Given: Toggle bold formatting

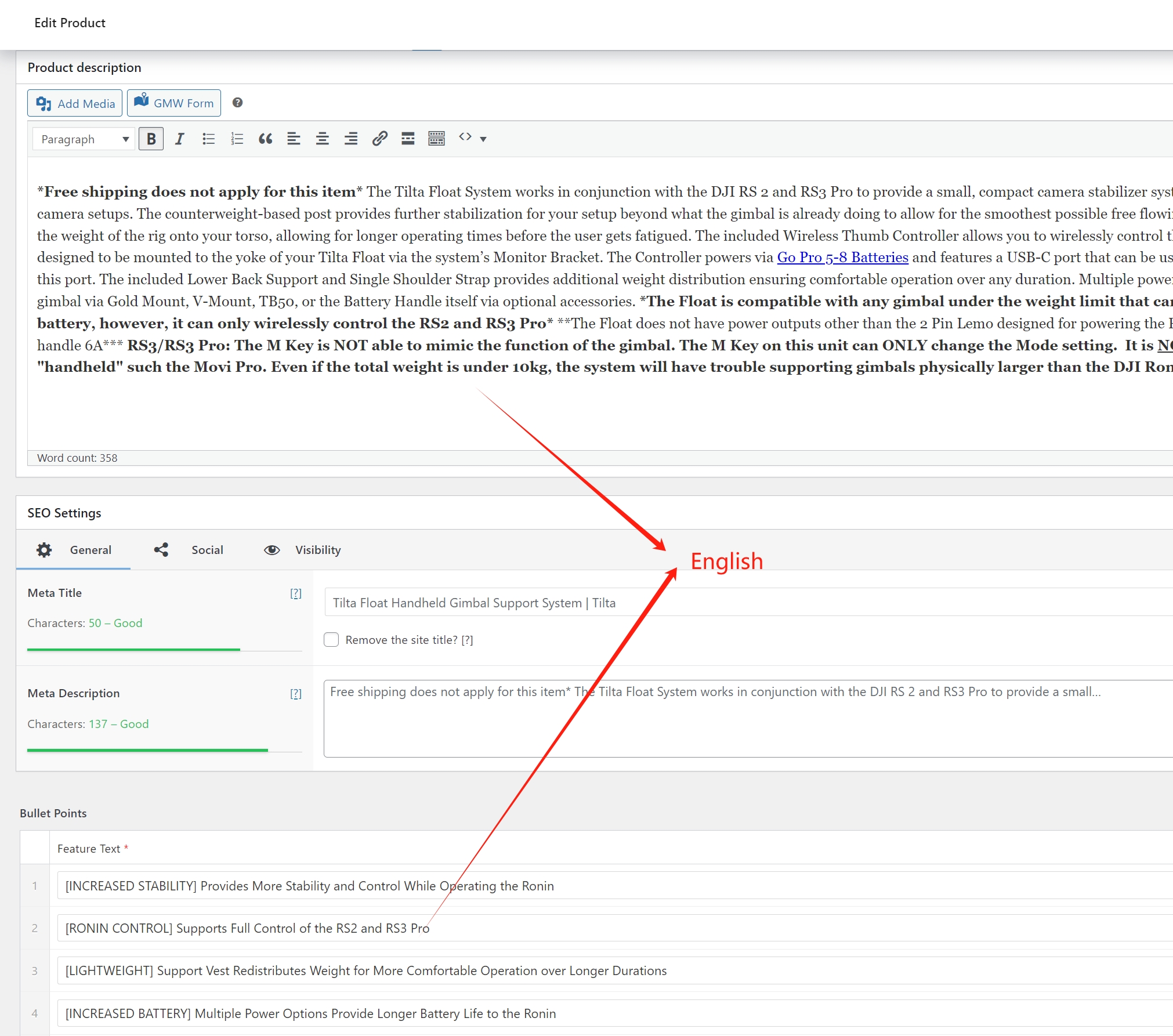Looking at the screenshot, I should pyautogui.click(x=151, y=139).
